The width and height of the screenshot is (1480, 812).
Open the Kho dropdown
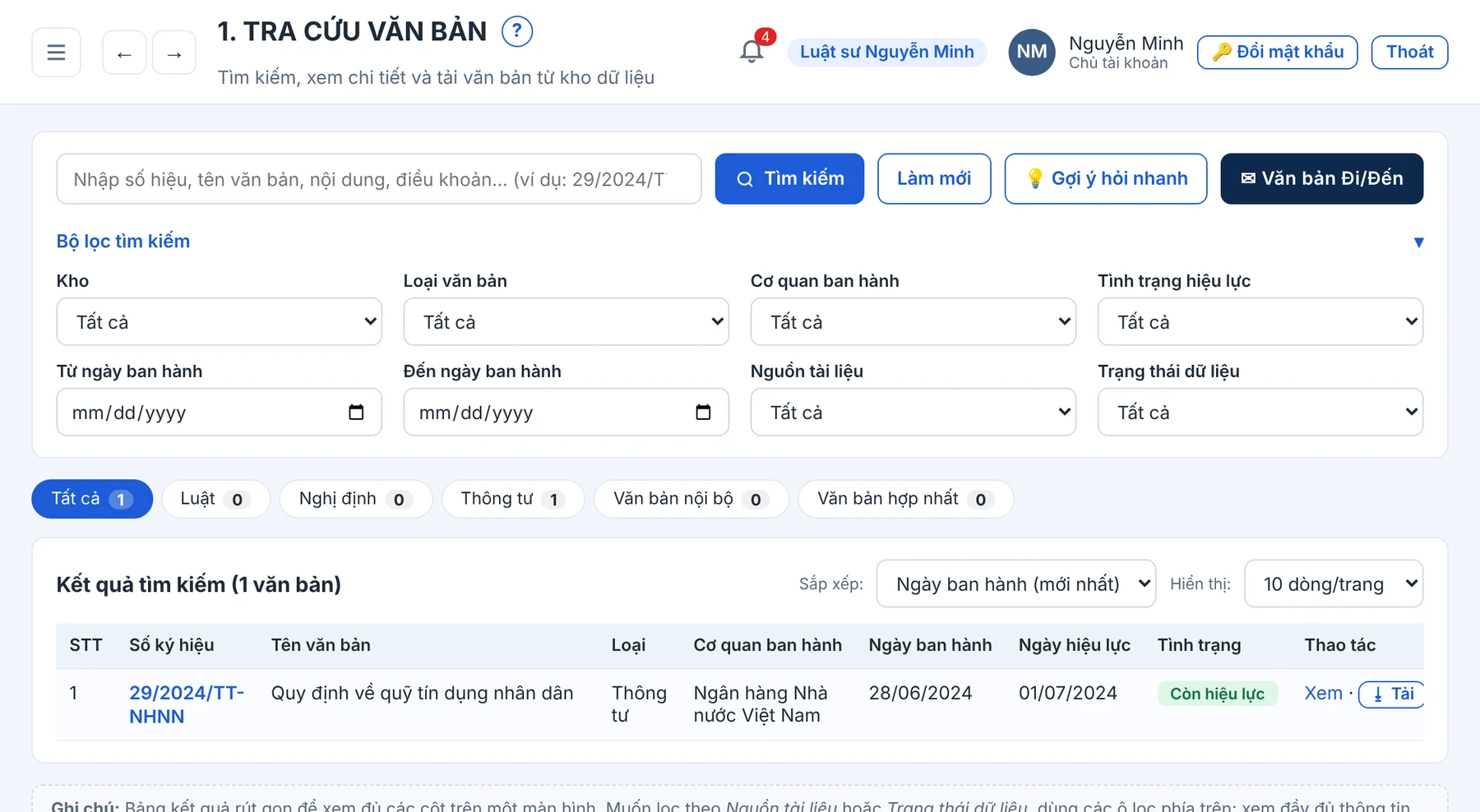pyautogui.click(x=220, y=321)
